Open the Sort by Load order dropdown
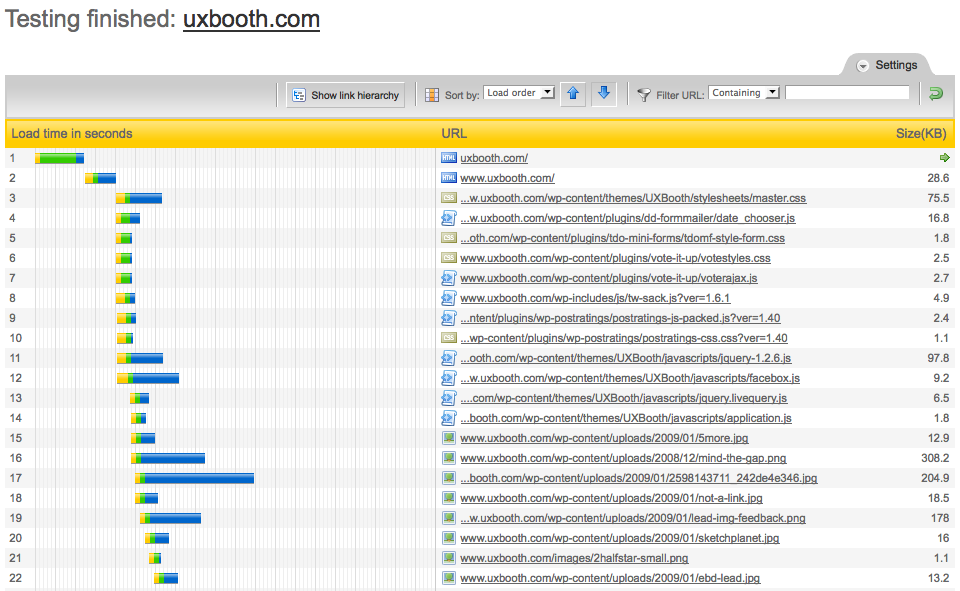This screenshot has height=591, width=960. 519,92
